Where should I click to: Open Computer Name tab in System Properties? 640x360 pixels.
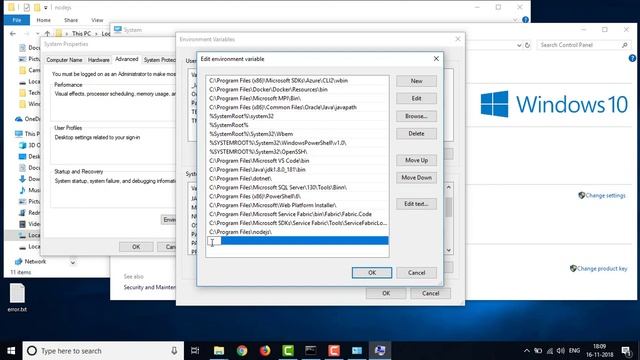tap(64, 60)
